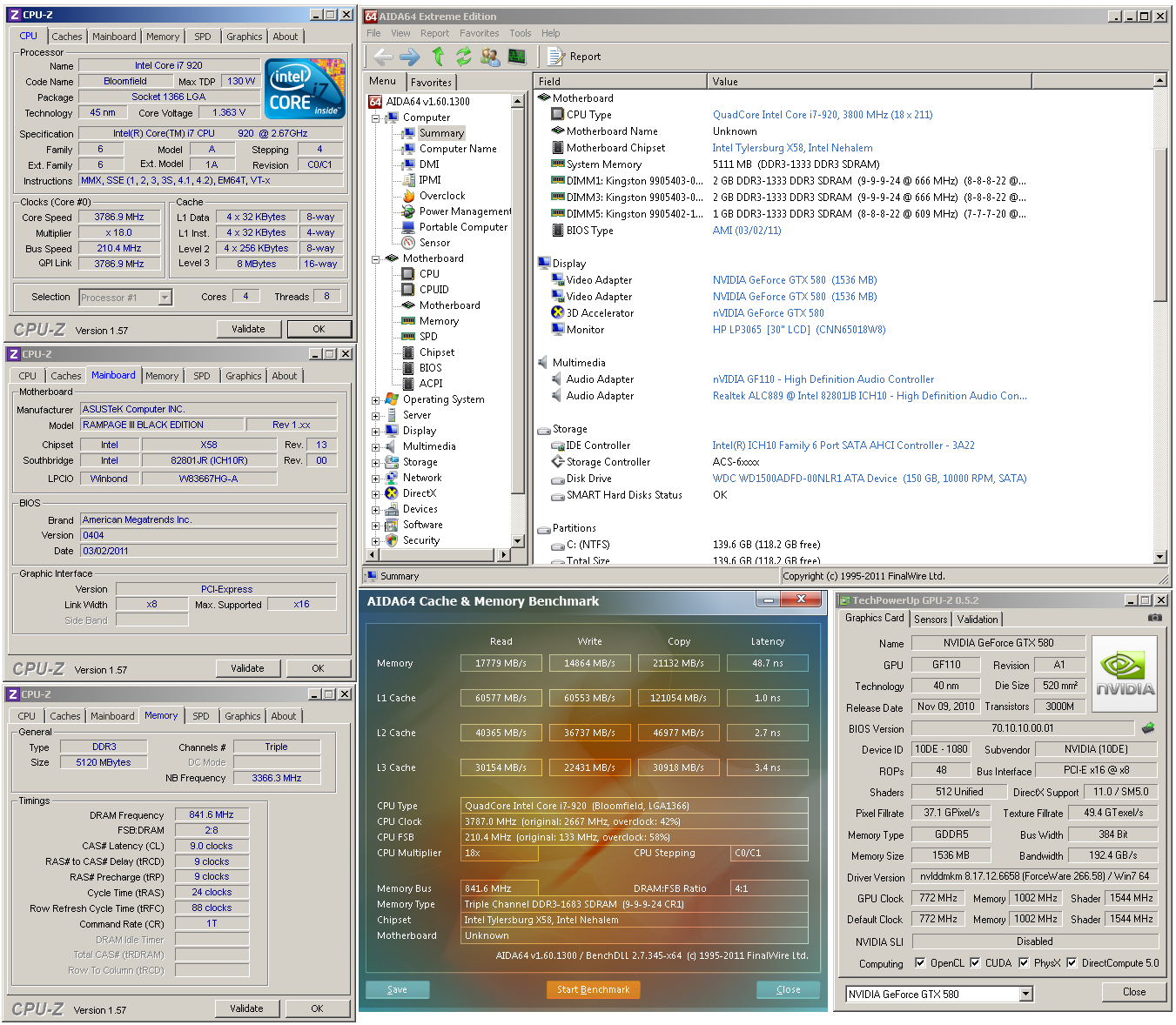This screenshot has height=1025, width=1176.
Task: Open the File menu in AIDA64
Action: 373,33
